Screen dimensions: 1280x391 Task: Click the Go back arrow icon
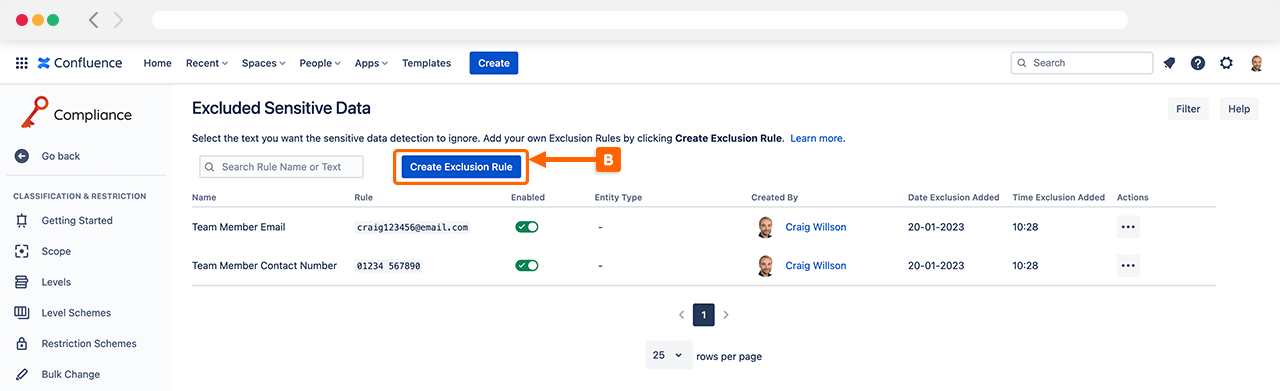[22, 156]
